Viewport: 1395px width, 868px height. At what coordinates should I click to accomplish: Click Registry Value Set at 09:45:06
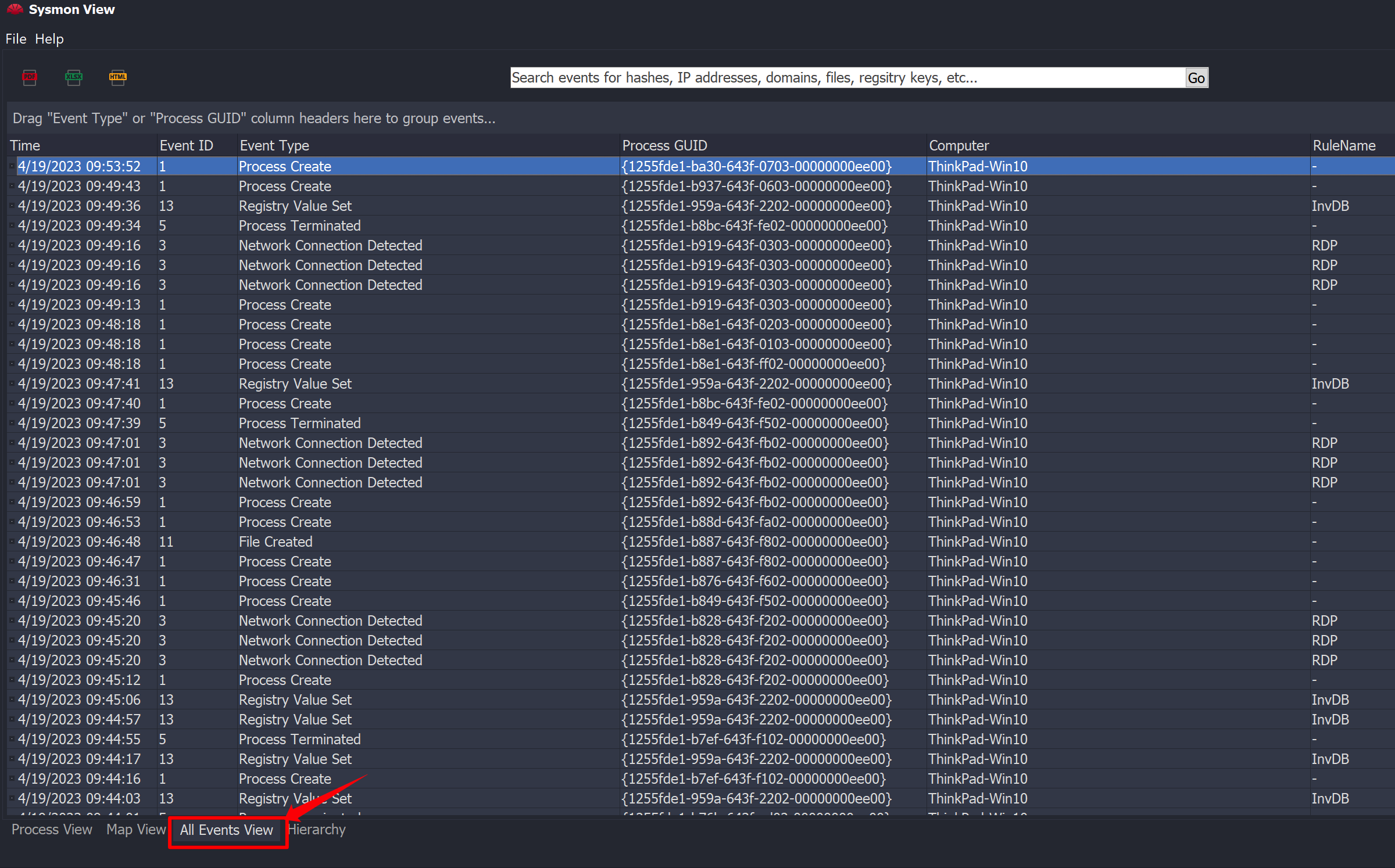point(295,700)
